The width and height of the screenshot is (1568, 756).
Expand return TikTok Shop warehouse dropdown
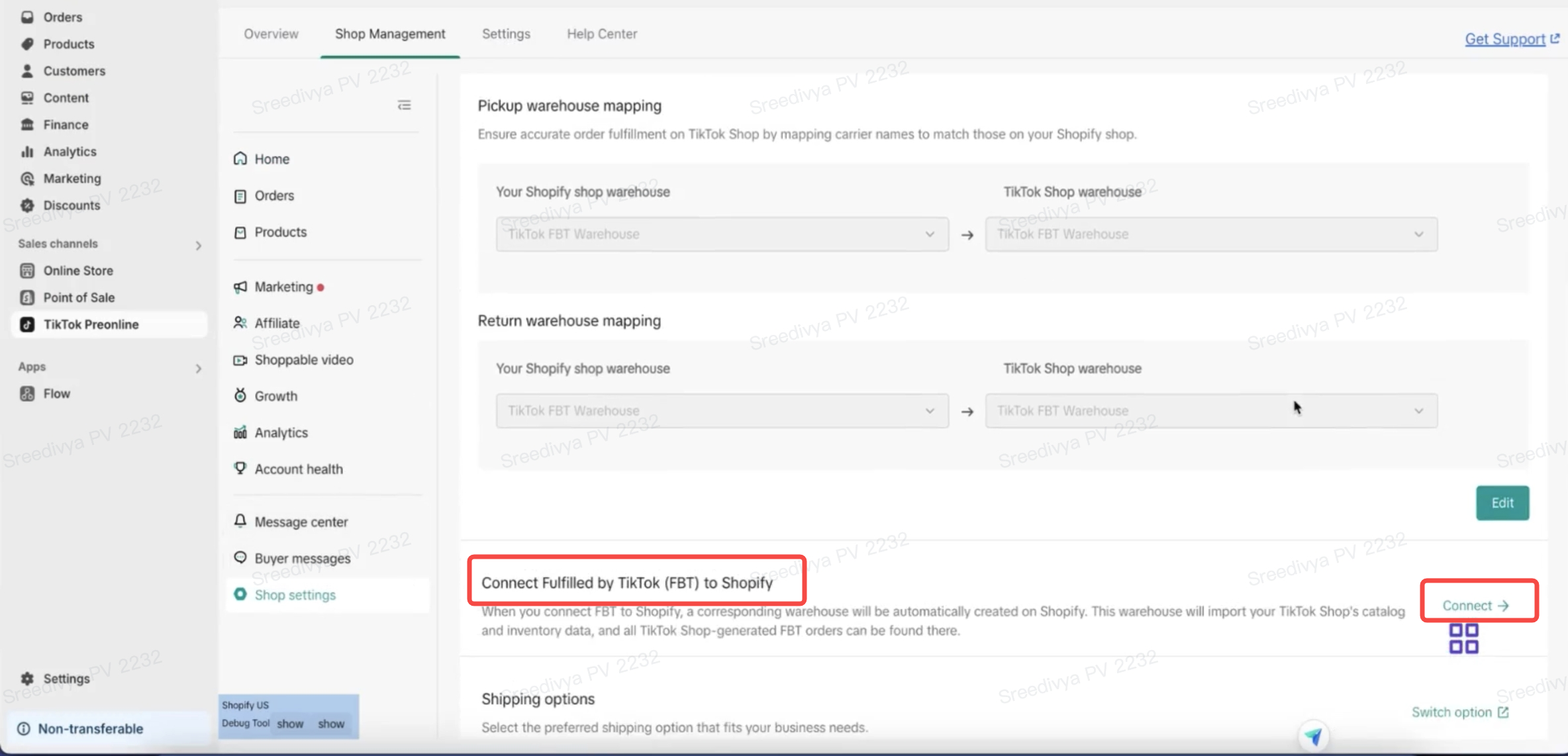(1210, 411)
